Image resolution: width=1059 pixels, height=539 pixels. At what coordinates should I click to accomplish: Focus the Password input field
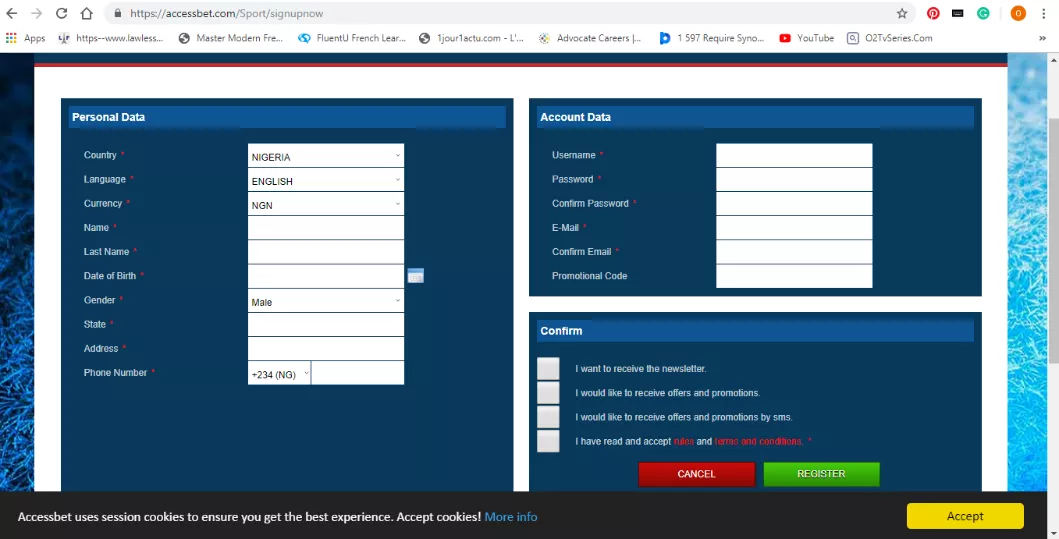[794, 180]
